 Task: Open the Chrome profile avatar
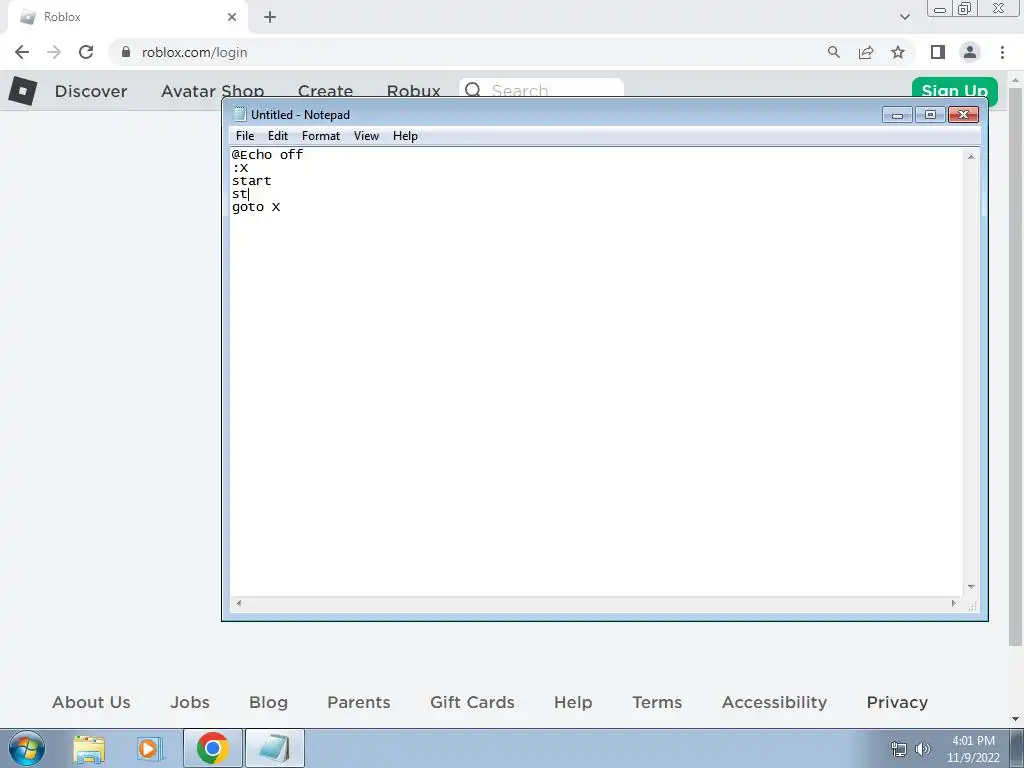[970, 52]
